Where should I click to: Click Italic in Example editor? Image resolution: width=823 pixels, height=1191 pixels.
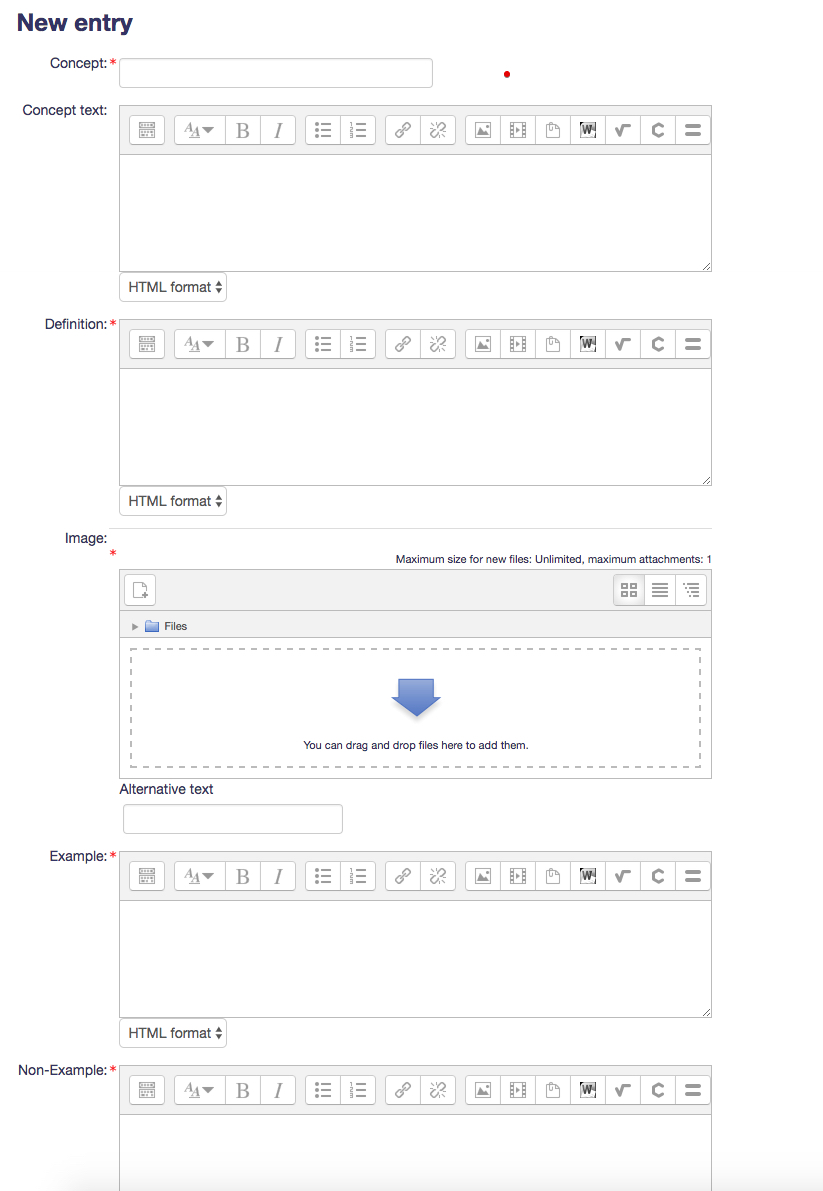278,876
